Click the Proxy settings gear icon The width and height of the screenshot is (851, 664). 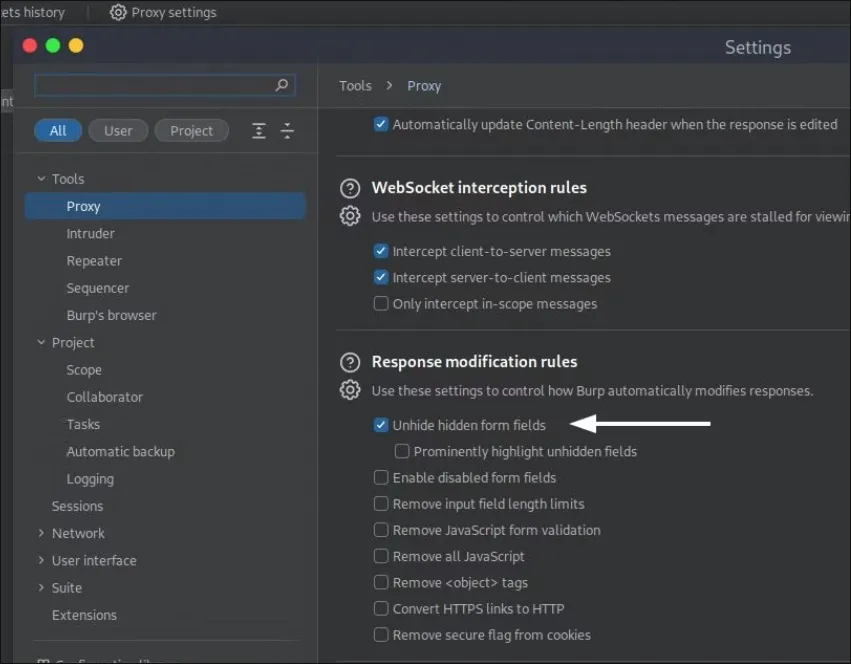pos(118,12)
